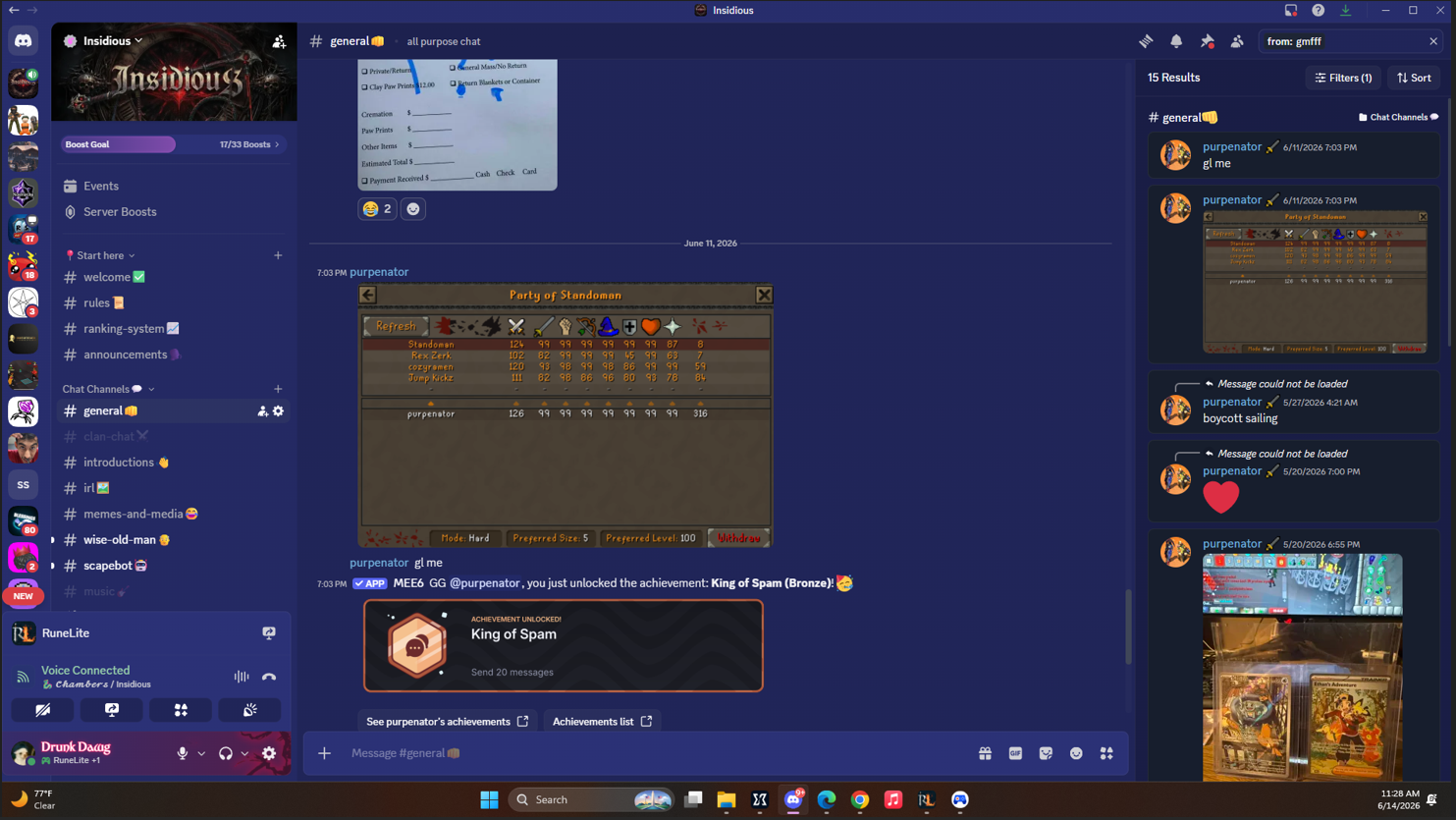1456x820 pixels.
Task: Show pinned messages
Action: 1207,41
